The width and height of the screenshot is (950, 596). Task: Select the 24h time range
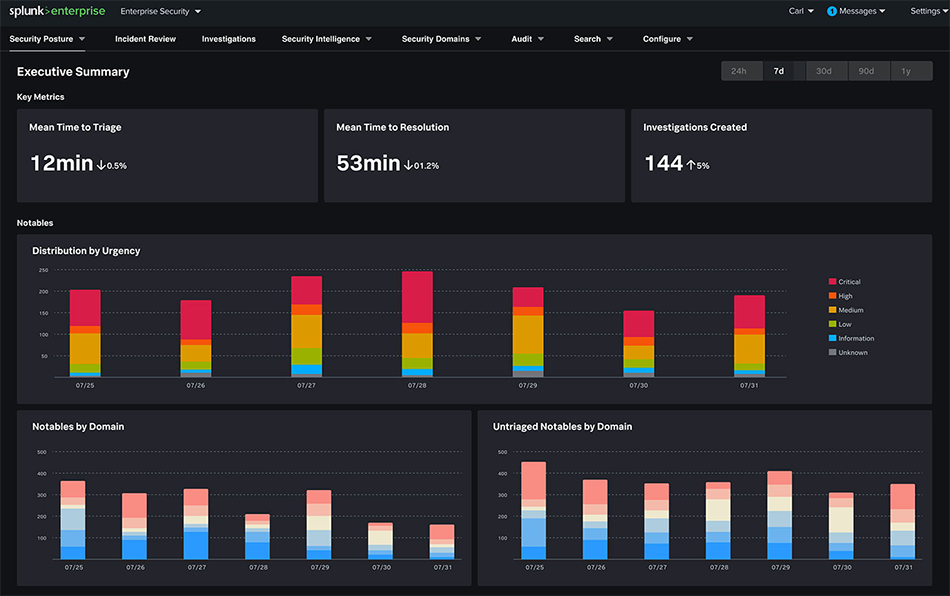tap(739, 71)
